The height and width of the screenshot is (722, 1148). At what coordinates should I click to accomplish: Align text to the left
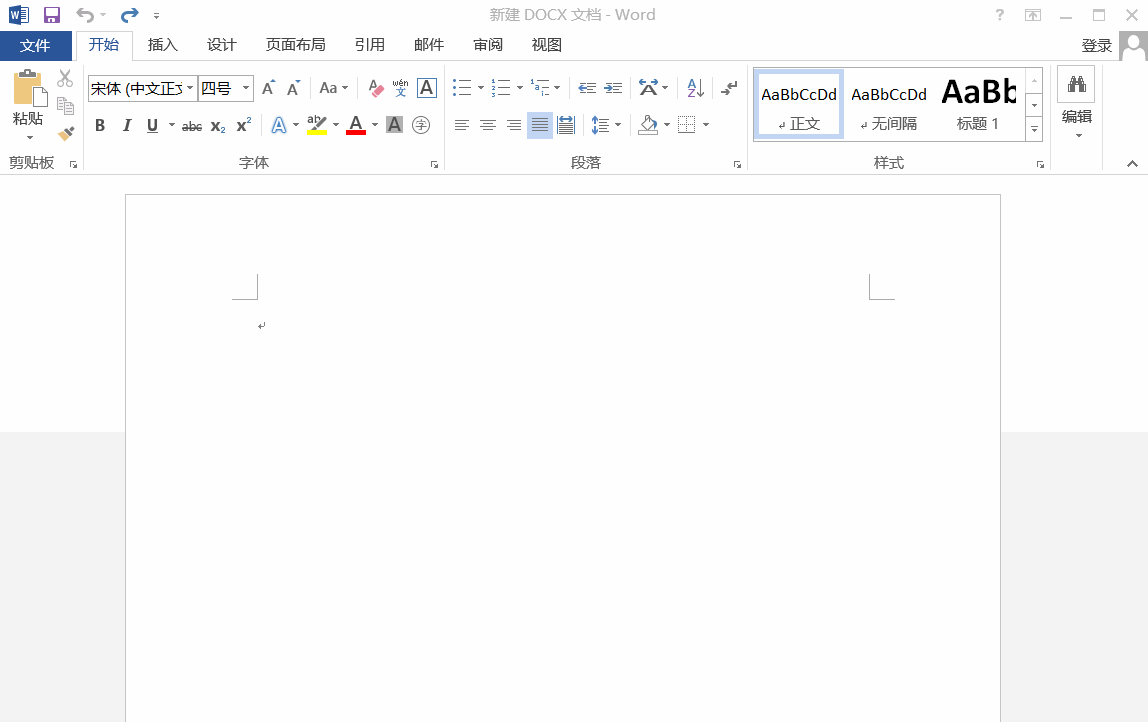click(461, 125)
